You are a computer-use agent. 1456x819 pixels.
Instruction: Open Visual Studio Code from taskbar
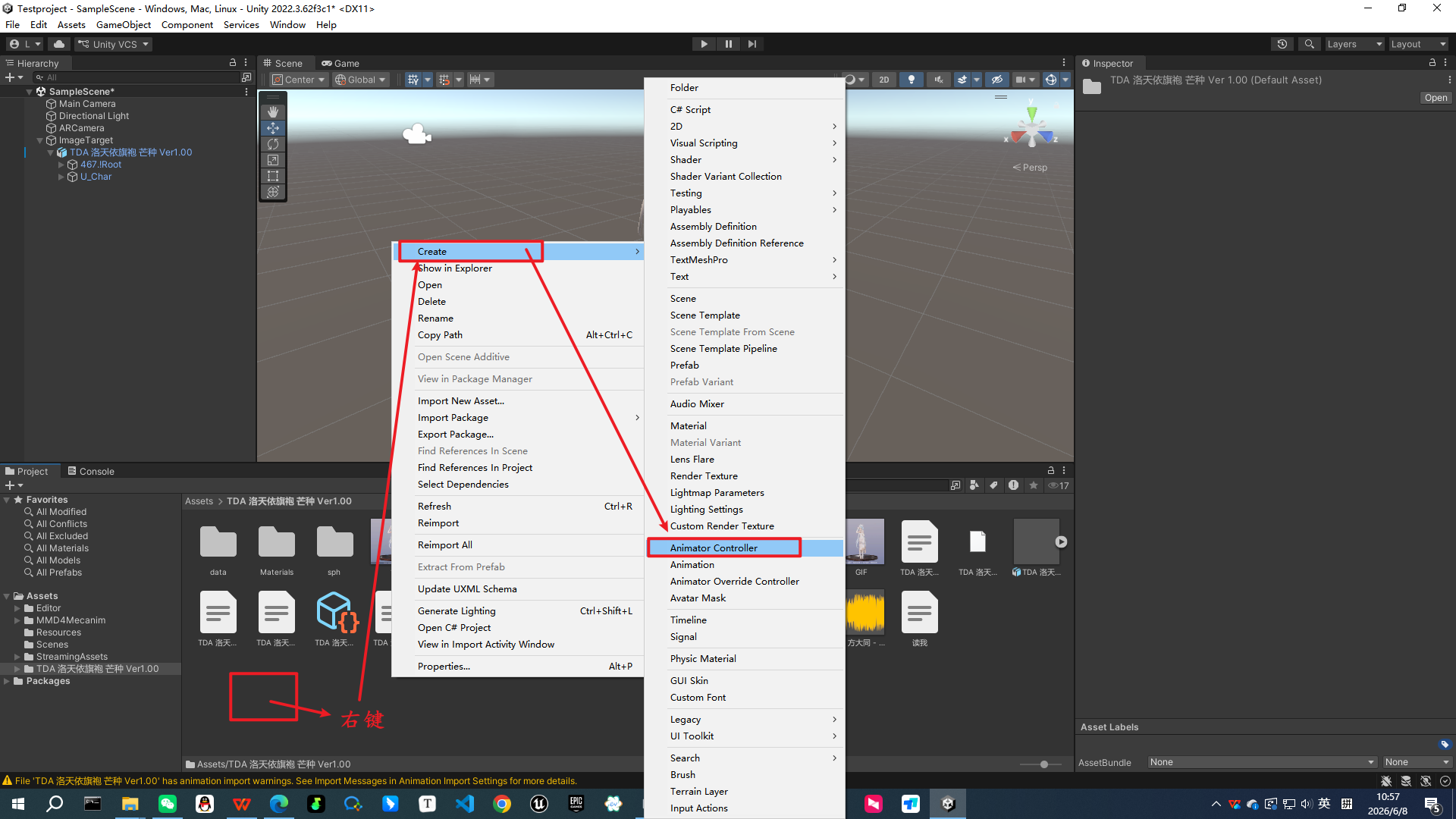465,804
